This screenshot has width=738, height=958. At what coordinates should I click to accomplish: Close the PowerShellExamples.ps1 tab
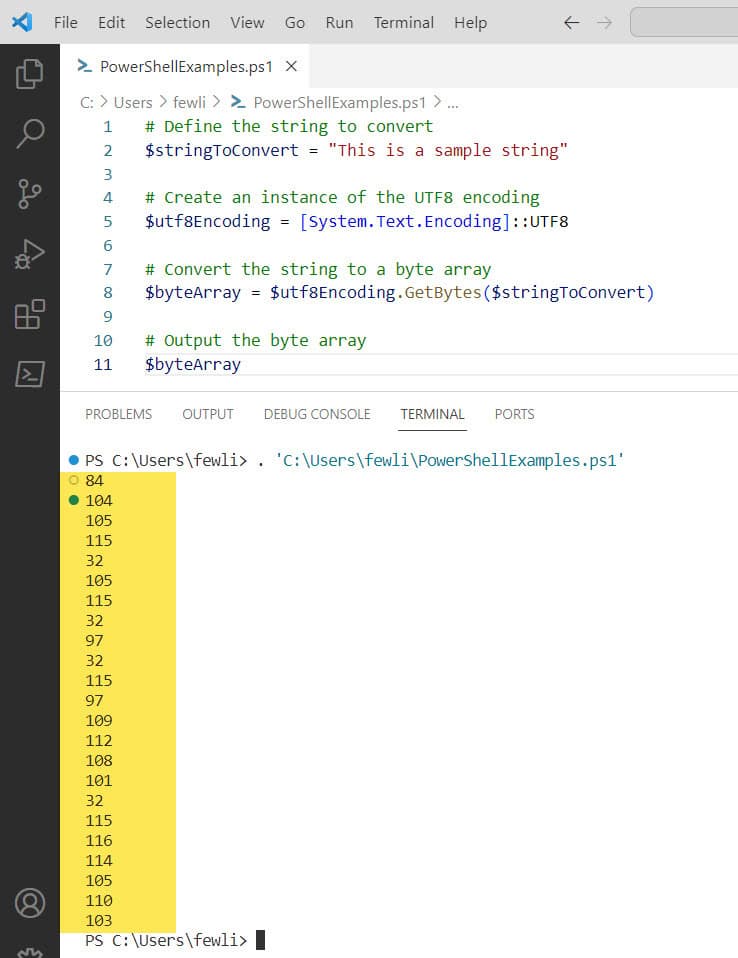coord(291,66)
